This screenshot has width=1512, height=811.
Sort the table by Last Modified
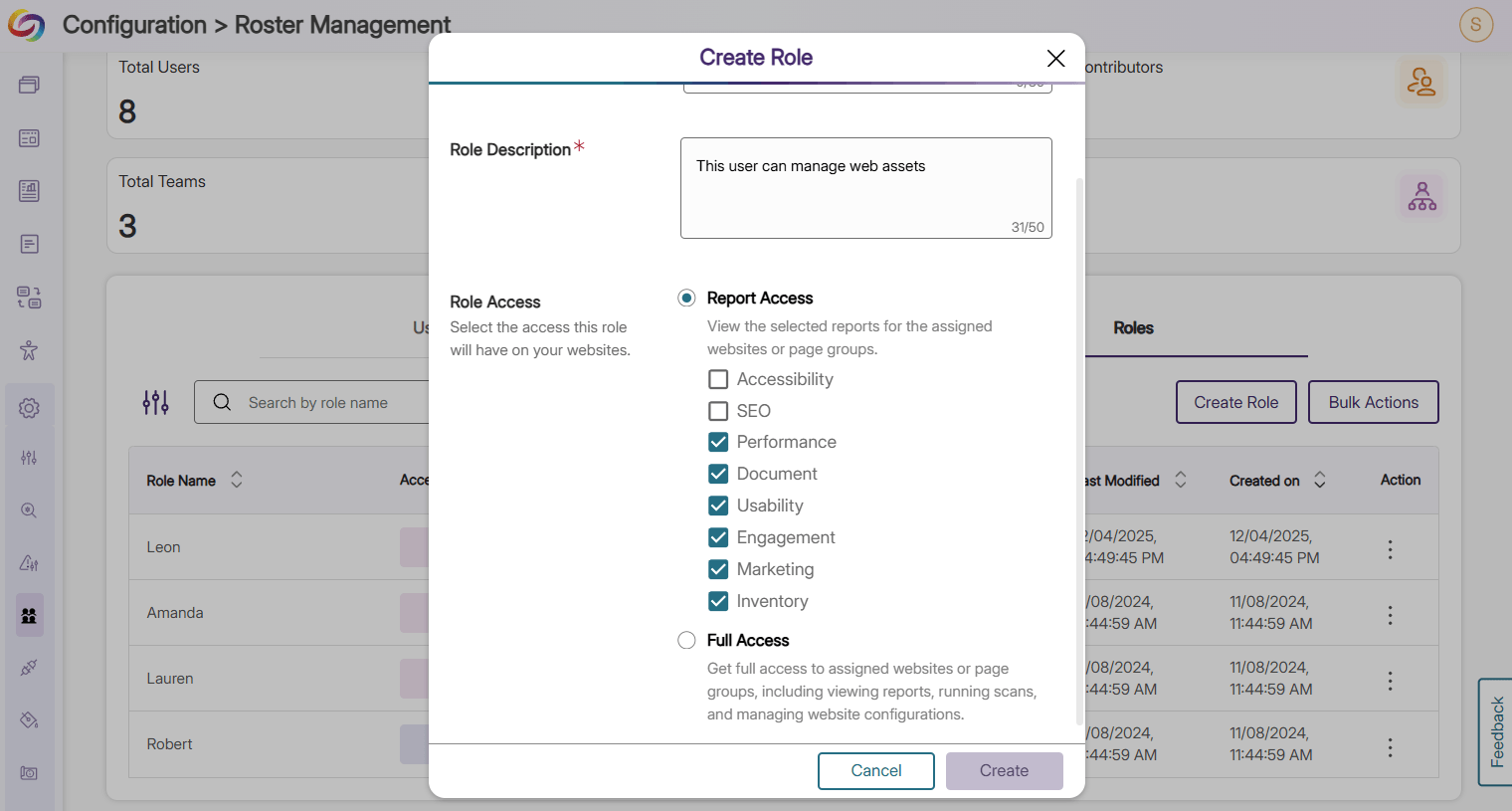1181,480
